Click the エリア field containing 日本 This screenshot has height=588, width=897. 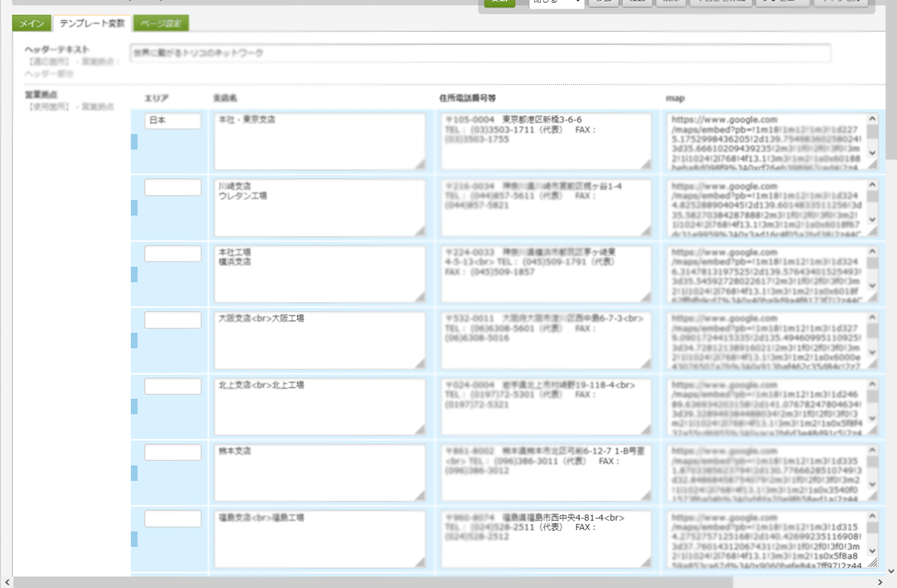click(172, 121)
